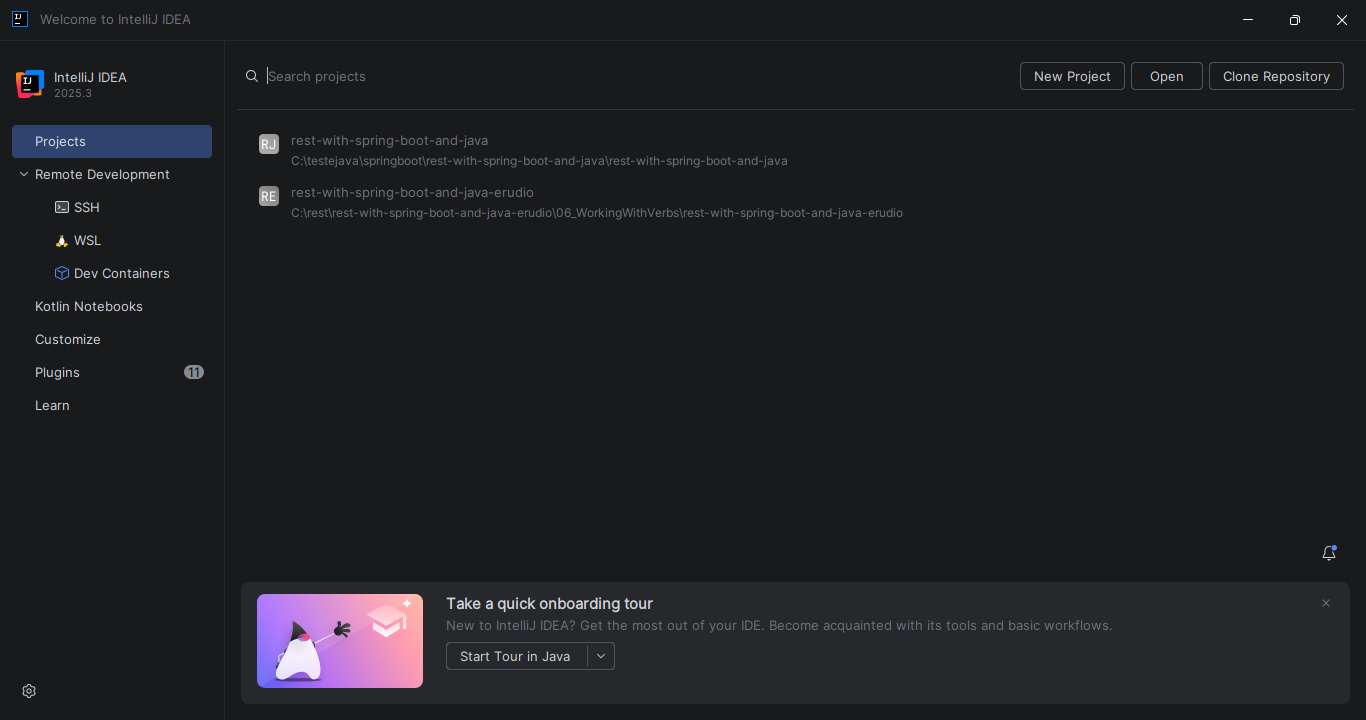Click the SSH terminal icon
The width and height of the screenshot is (1366, 720).
pyautogui.click(x=62, y=207)
